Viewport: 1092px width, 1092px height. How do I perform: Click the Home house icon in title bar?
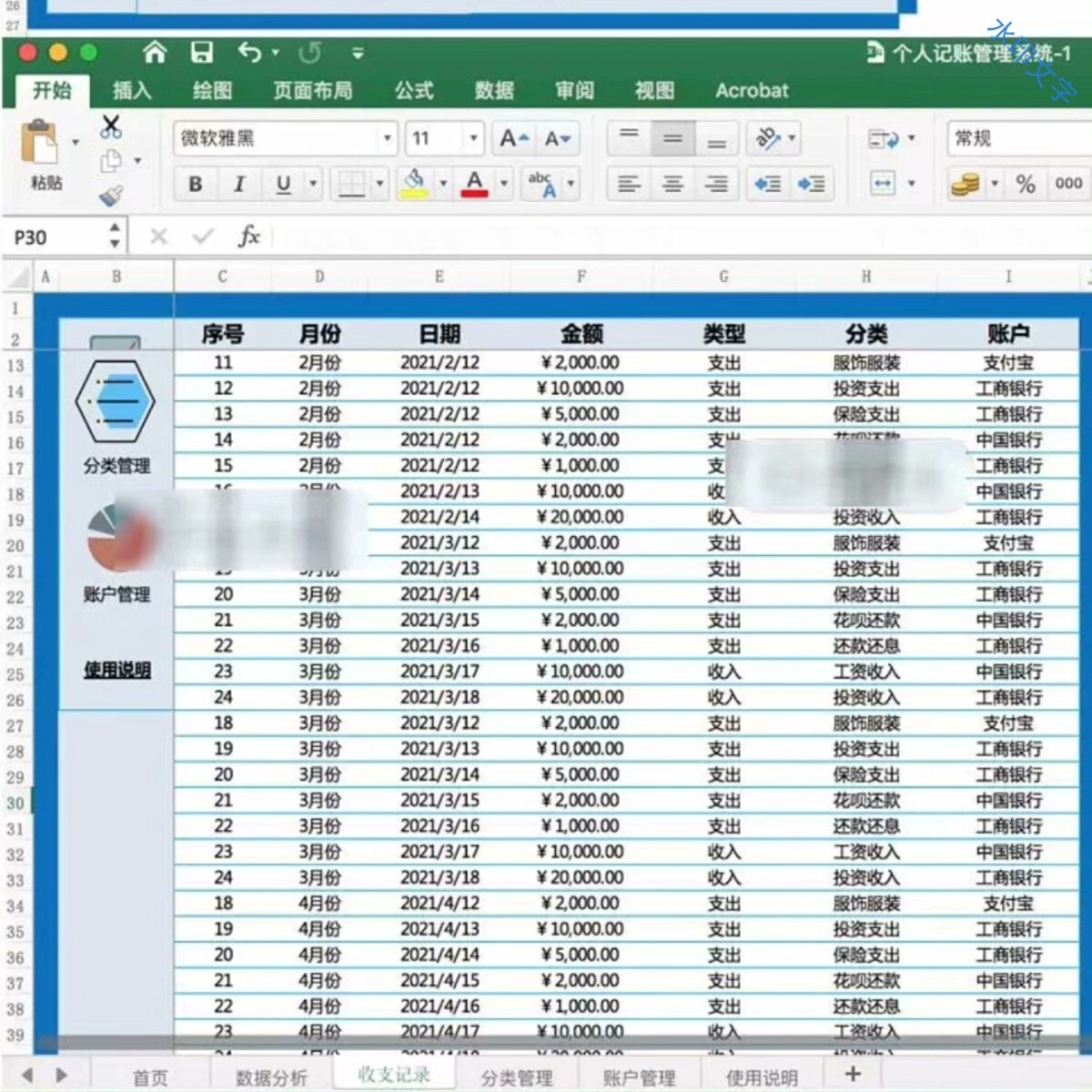click(155, 53)
